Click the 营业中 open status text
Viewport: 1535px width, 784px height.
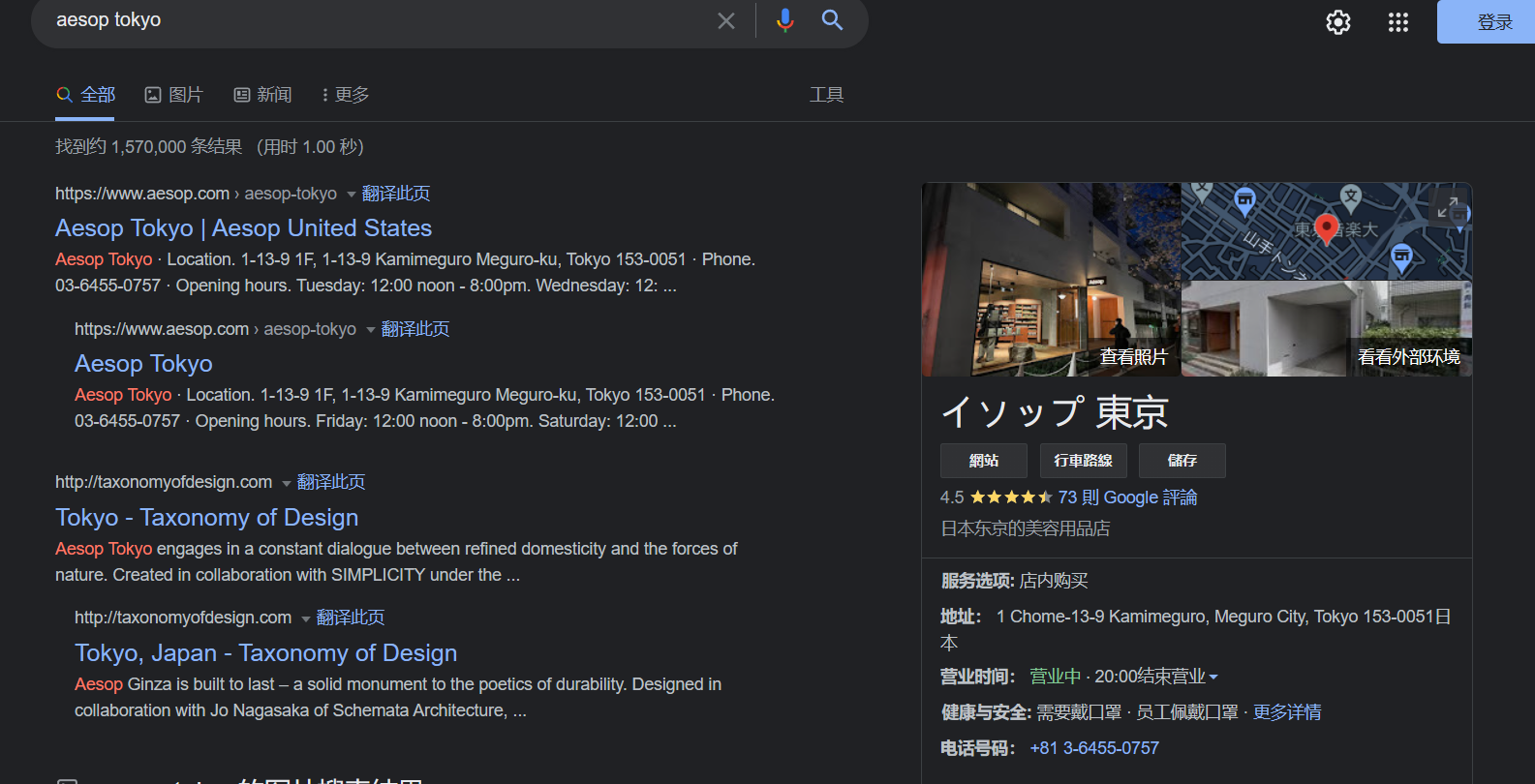[1055, 677]
